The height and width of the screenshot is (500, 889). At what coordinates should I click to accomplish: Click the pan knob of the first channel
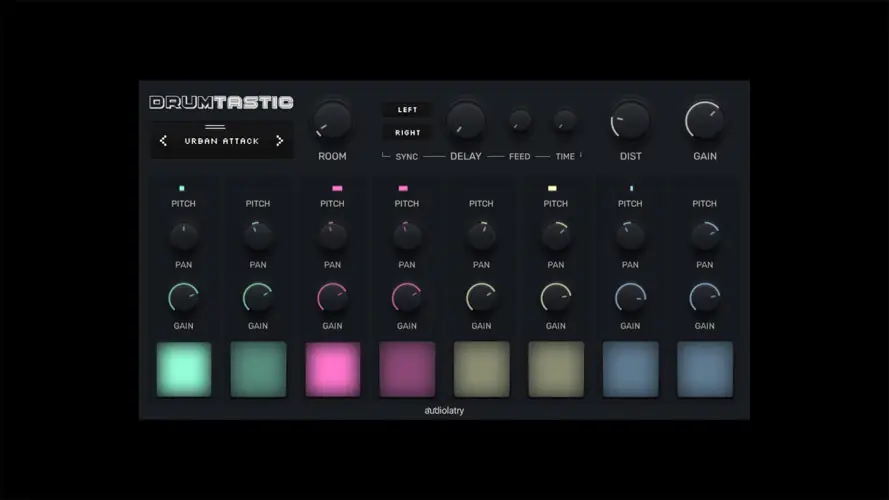[184, 236]
